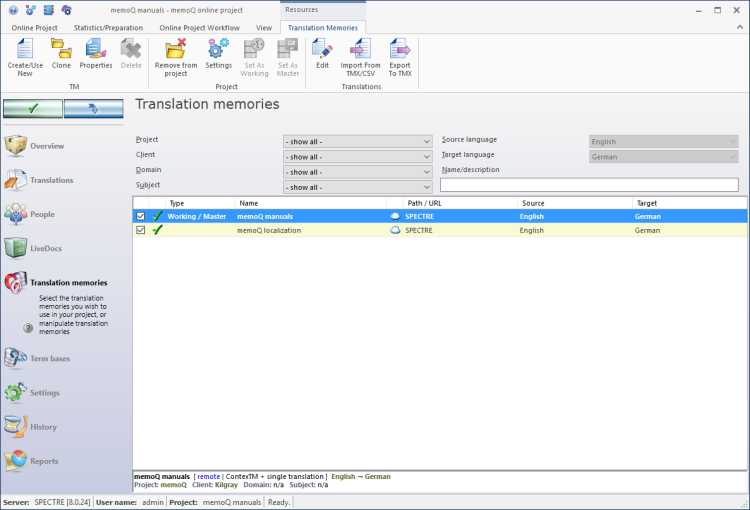Open the History pane
750x510 pixels.
pyautogui.click(x=30, y=427)
